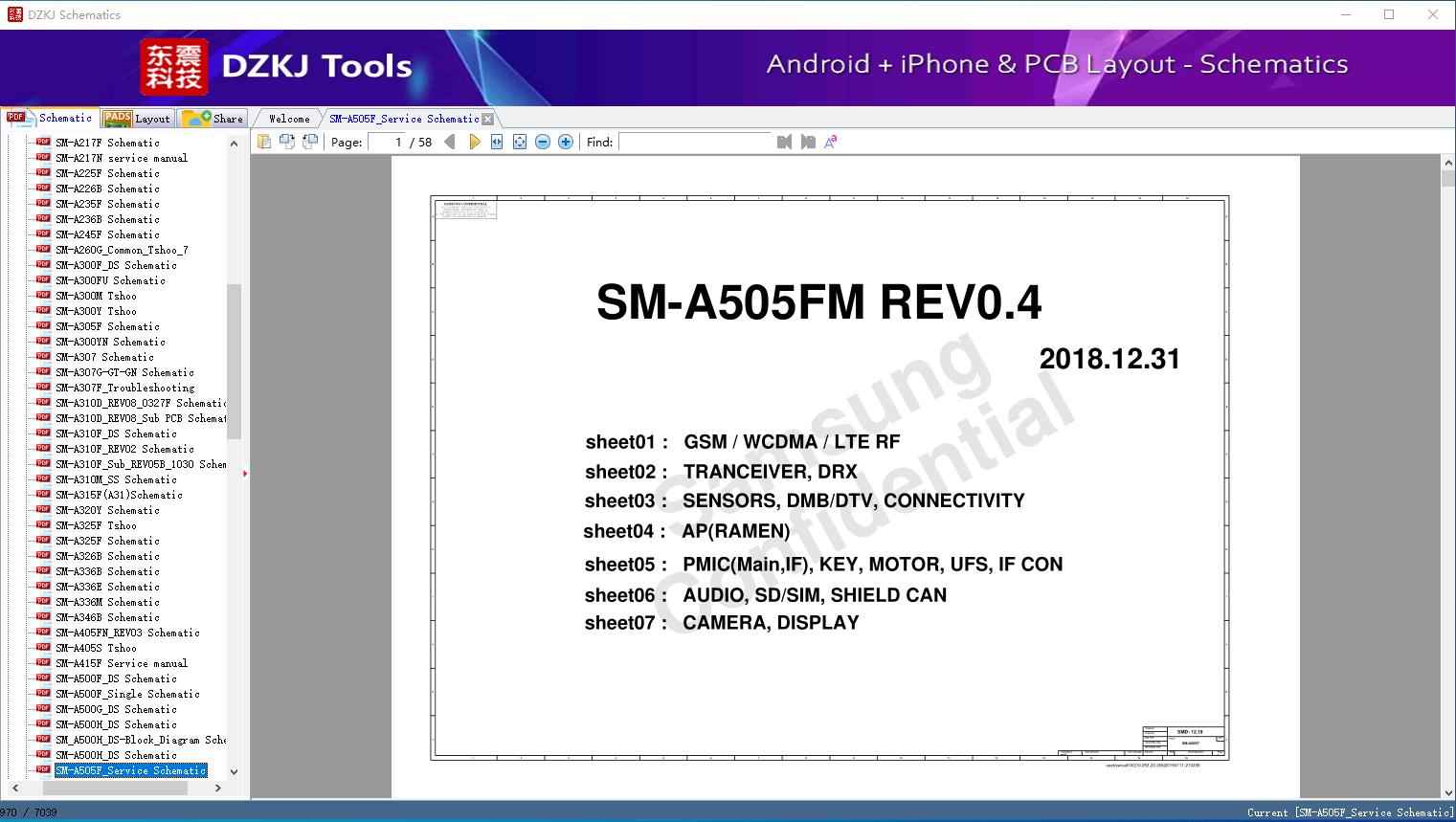Close the SM-A505F_Service Schematic tab

488,119
